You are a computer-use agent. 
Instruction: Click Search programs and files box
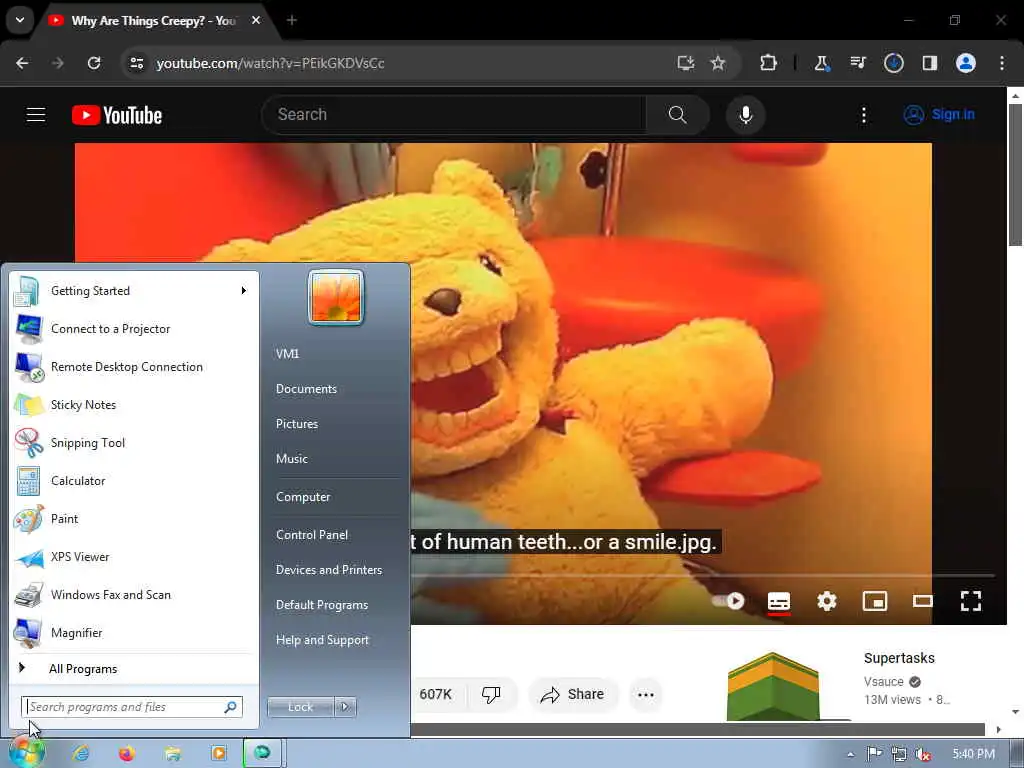(133, 707)
